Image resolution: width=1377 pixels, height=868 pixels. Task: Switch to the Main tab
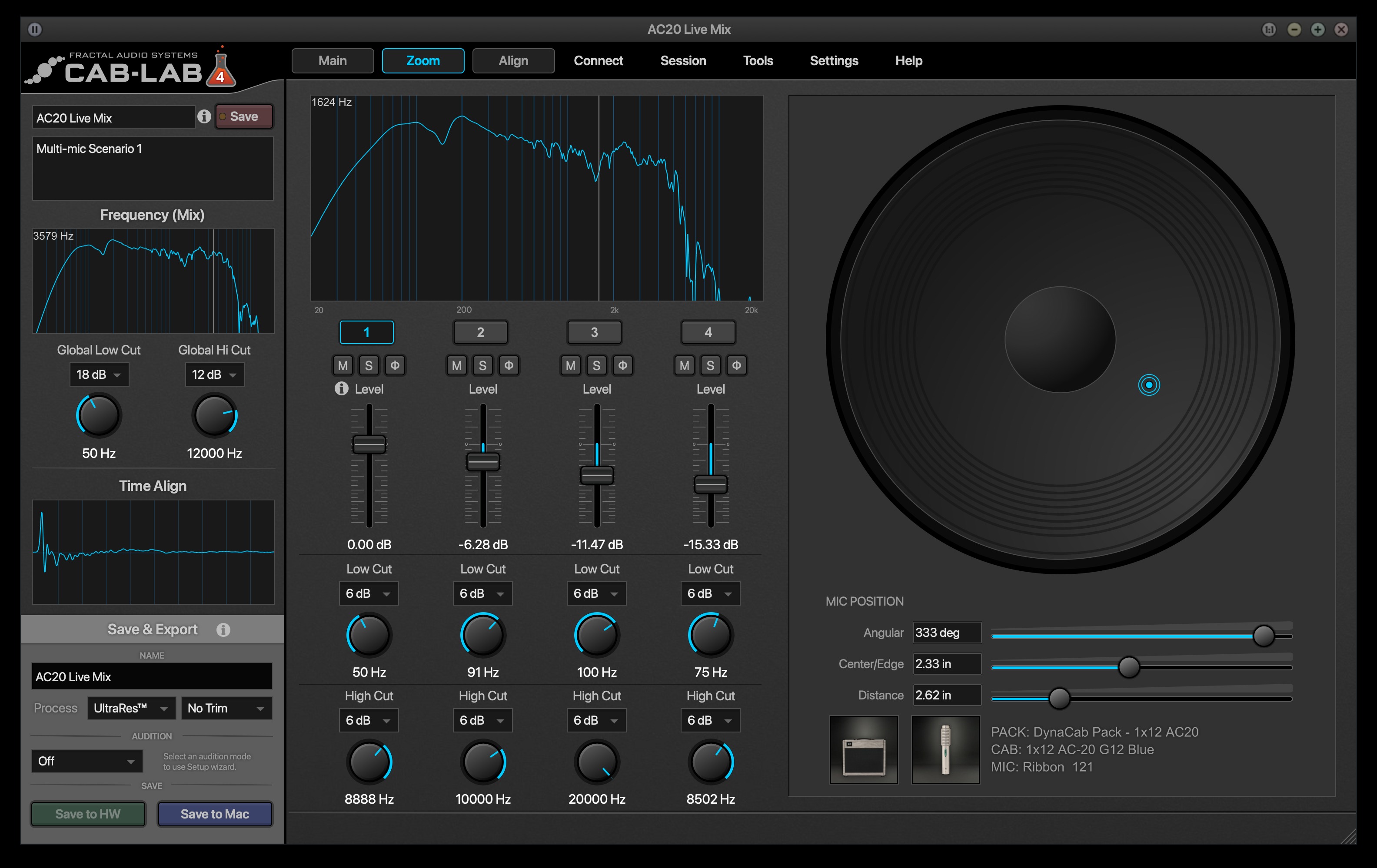pos(333,60)
